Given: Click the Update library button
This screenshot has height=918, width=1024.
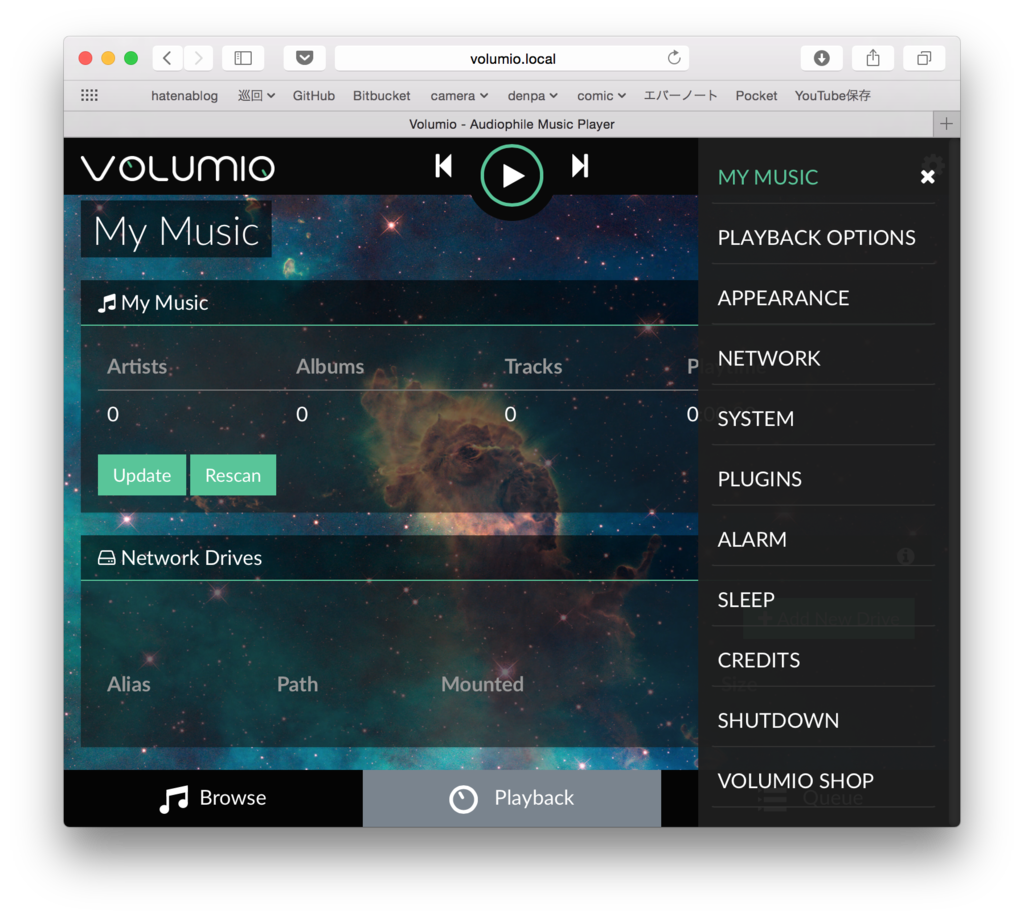Looking at the screenshot, I should tap(142, 475).
